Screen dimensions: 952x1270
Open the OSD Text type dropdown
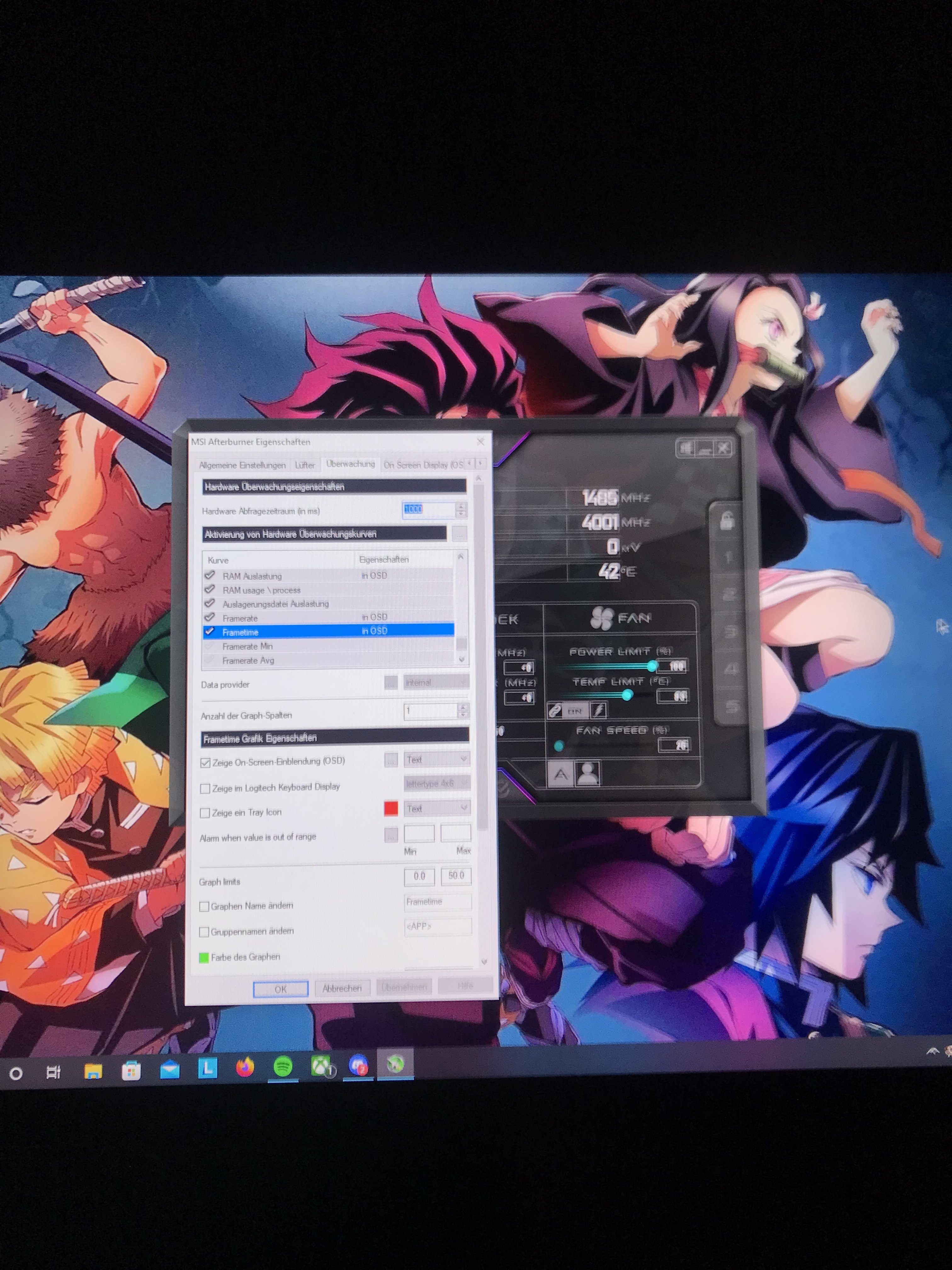tap(437, 759)
